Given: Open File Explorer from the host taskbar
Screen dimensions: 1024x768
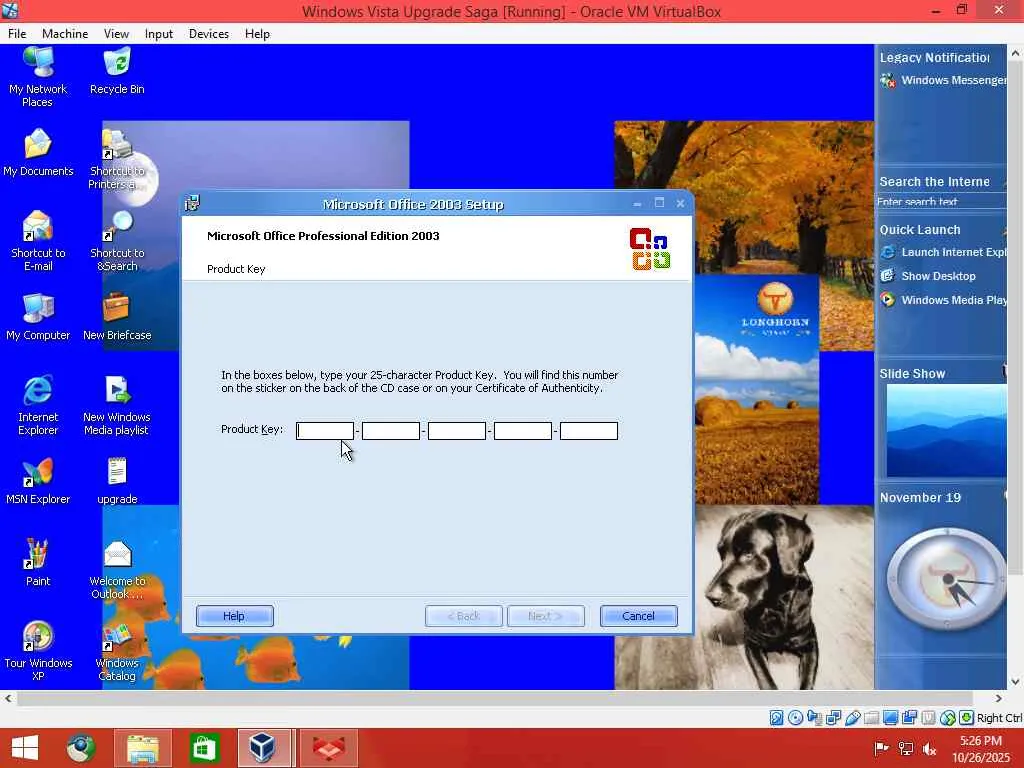Looking at the screenshot, I should point(143,748).
